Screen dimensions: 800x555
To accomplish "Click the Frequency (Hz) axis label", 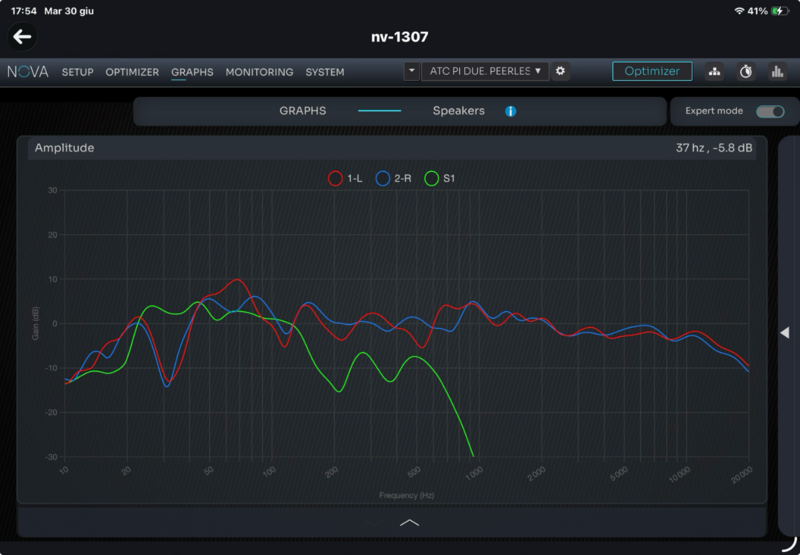I will click(407, 495).
